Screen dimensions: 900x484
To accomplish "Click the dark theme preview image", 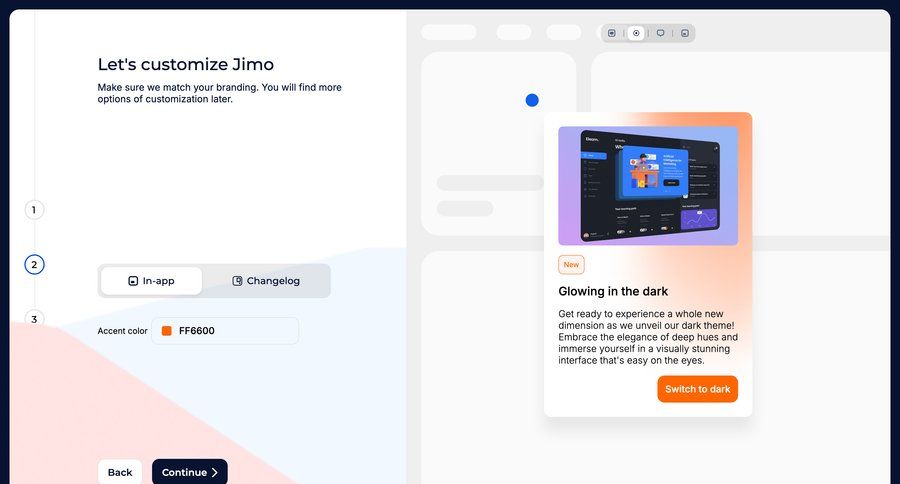I will click(x=648, y=186).
